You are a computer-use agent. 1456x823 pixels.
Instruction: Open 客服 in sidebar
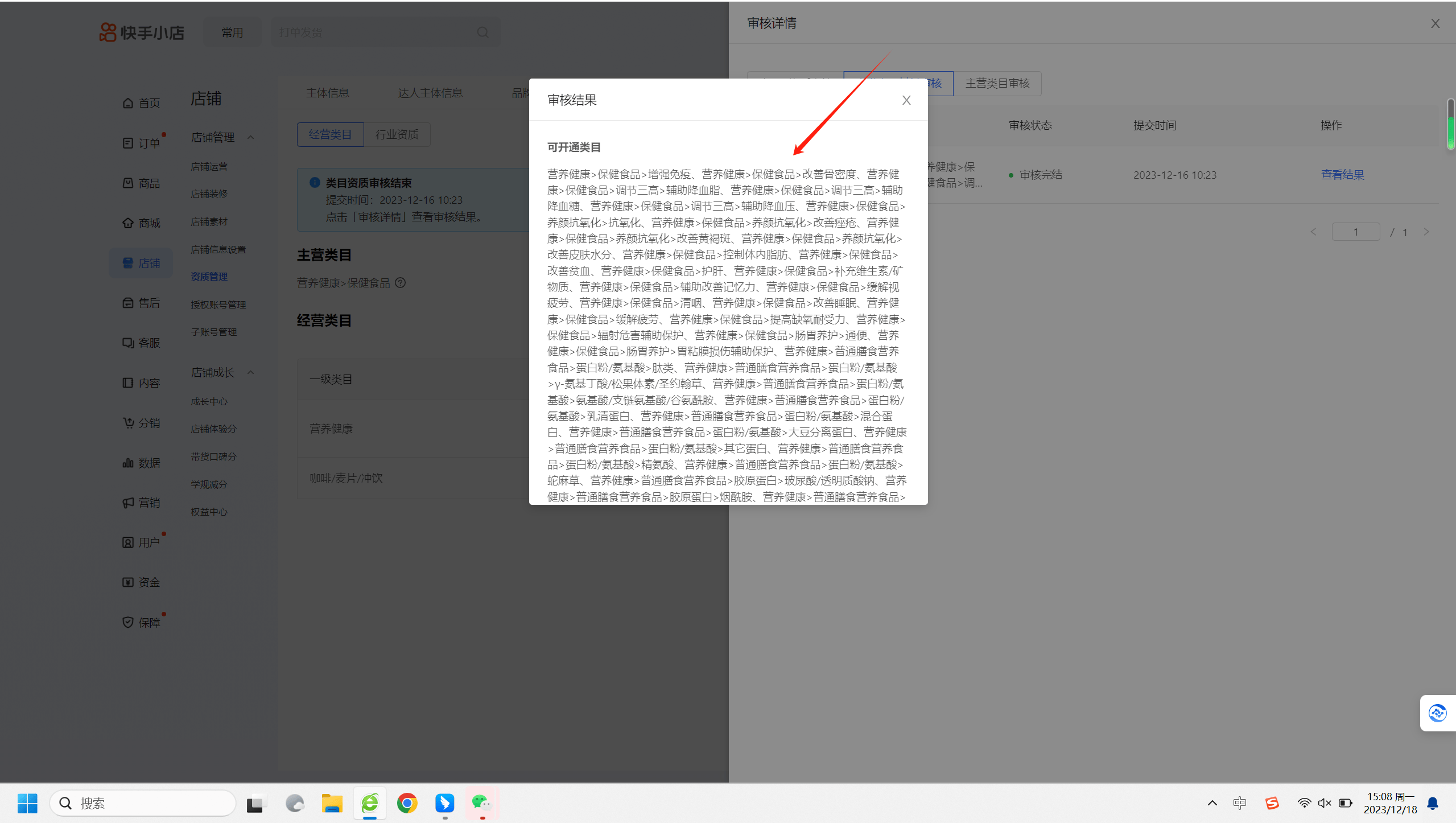pos(141,343)
